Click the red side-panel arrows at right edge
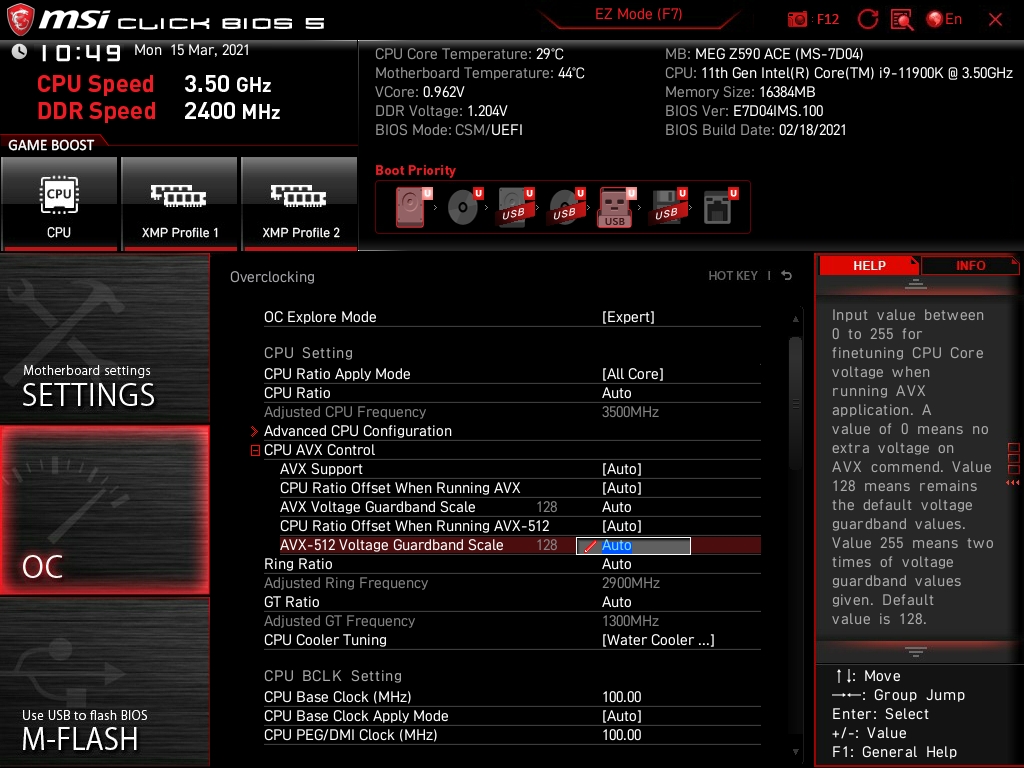The height and width of the screenshot is (768, 1024). [x=1013, y=483]
